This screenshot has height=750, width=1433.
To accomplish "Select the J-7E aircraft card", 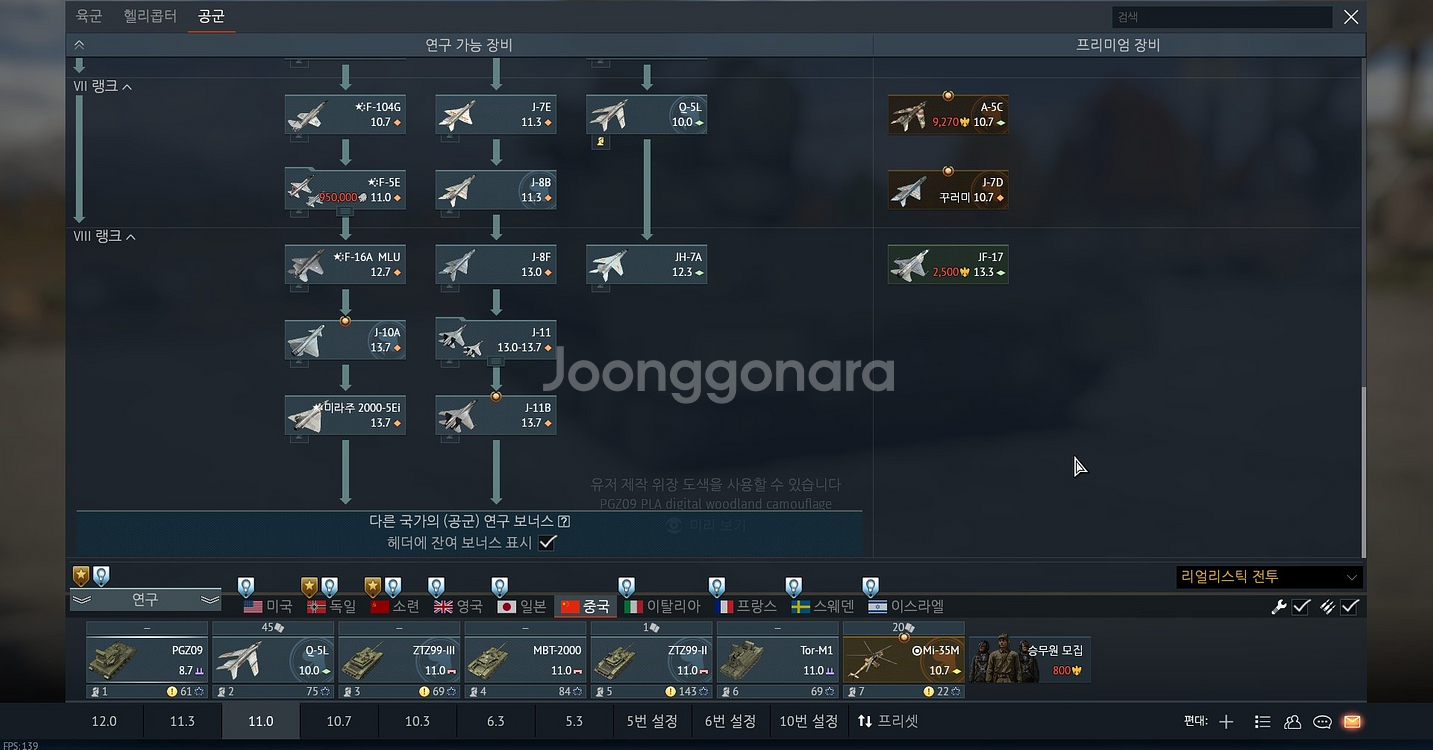I will [x=496, y=114].
